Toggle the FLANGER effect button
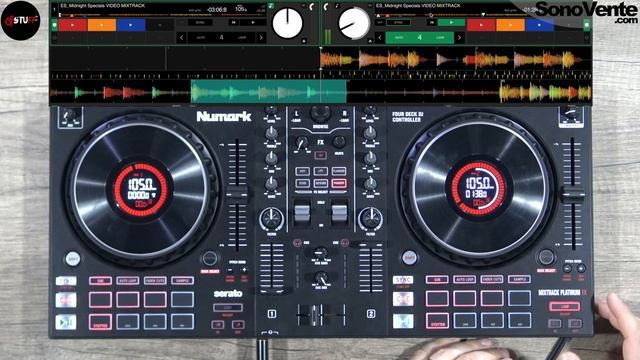The height and width of the screenshot is (360, 640). 339,171
